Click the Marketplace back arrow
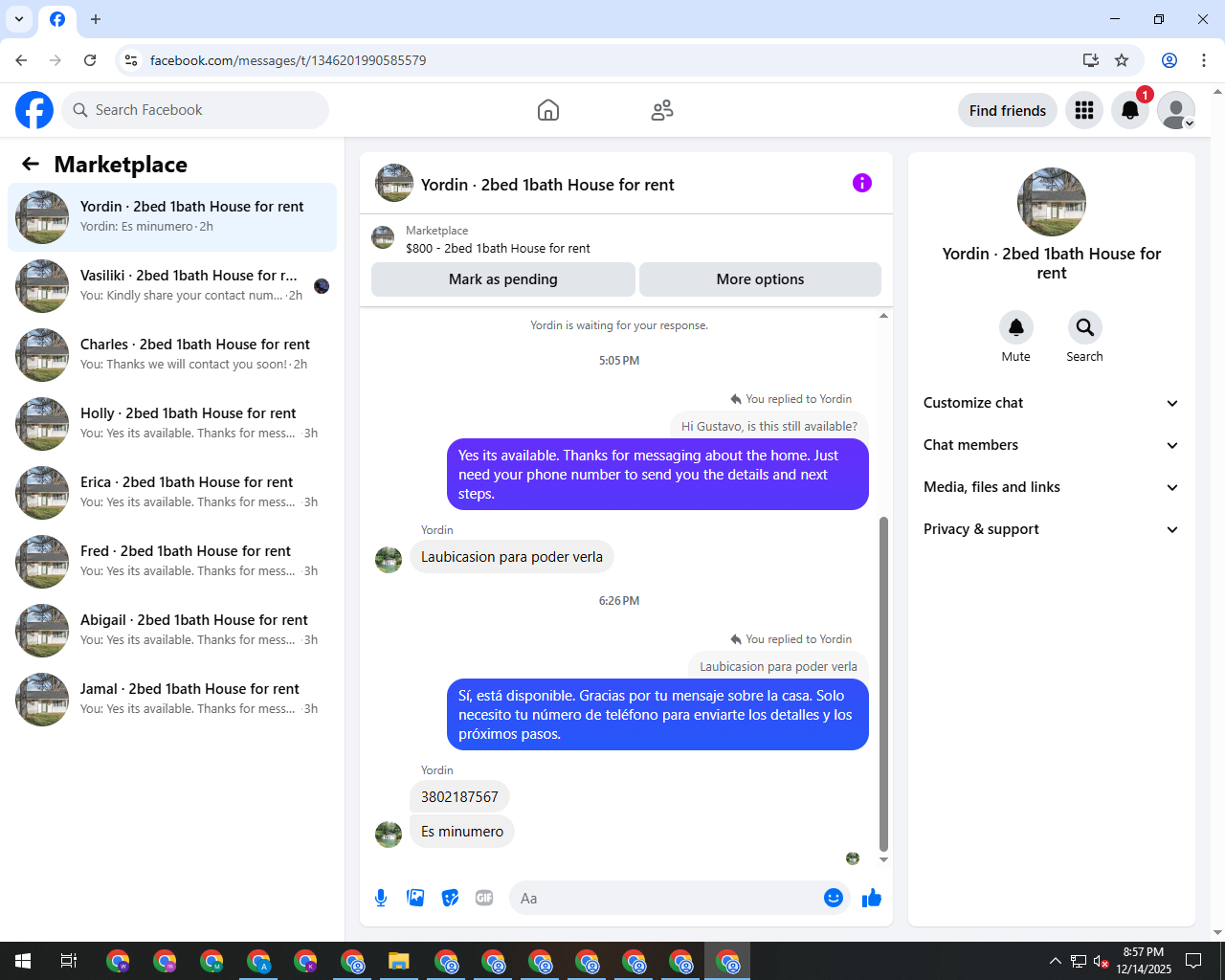 [31, 164]
